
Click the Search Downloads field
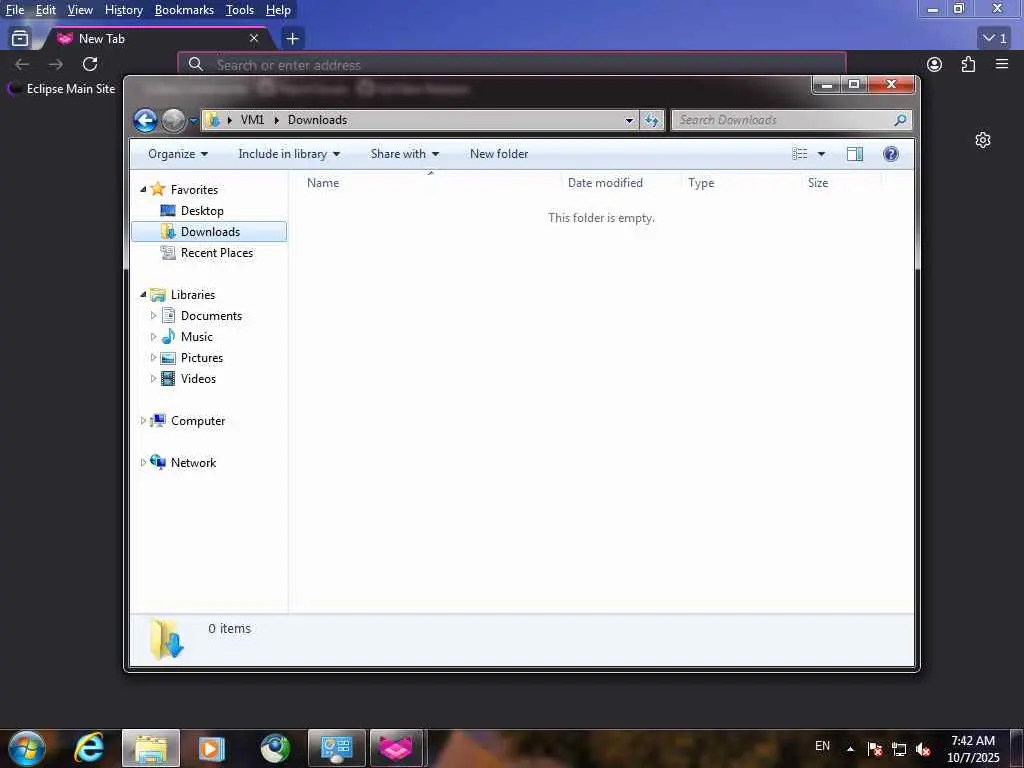pos(791,120)
